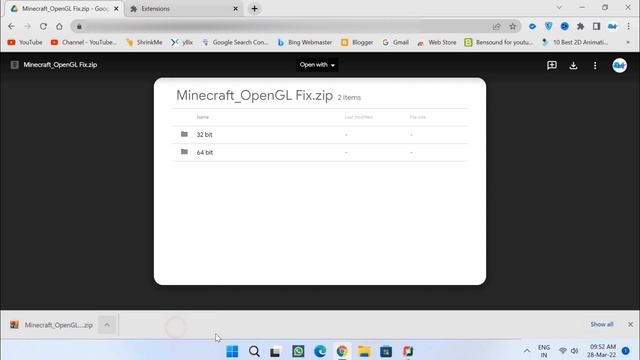The height and width of the screenshot is (360, 640).
Task: Open the clock and date panel
Action: pyautogui.click(x=602, y=351)
